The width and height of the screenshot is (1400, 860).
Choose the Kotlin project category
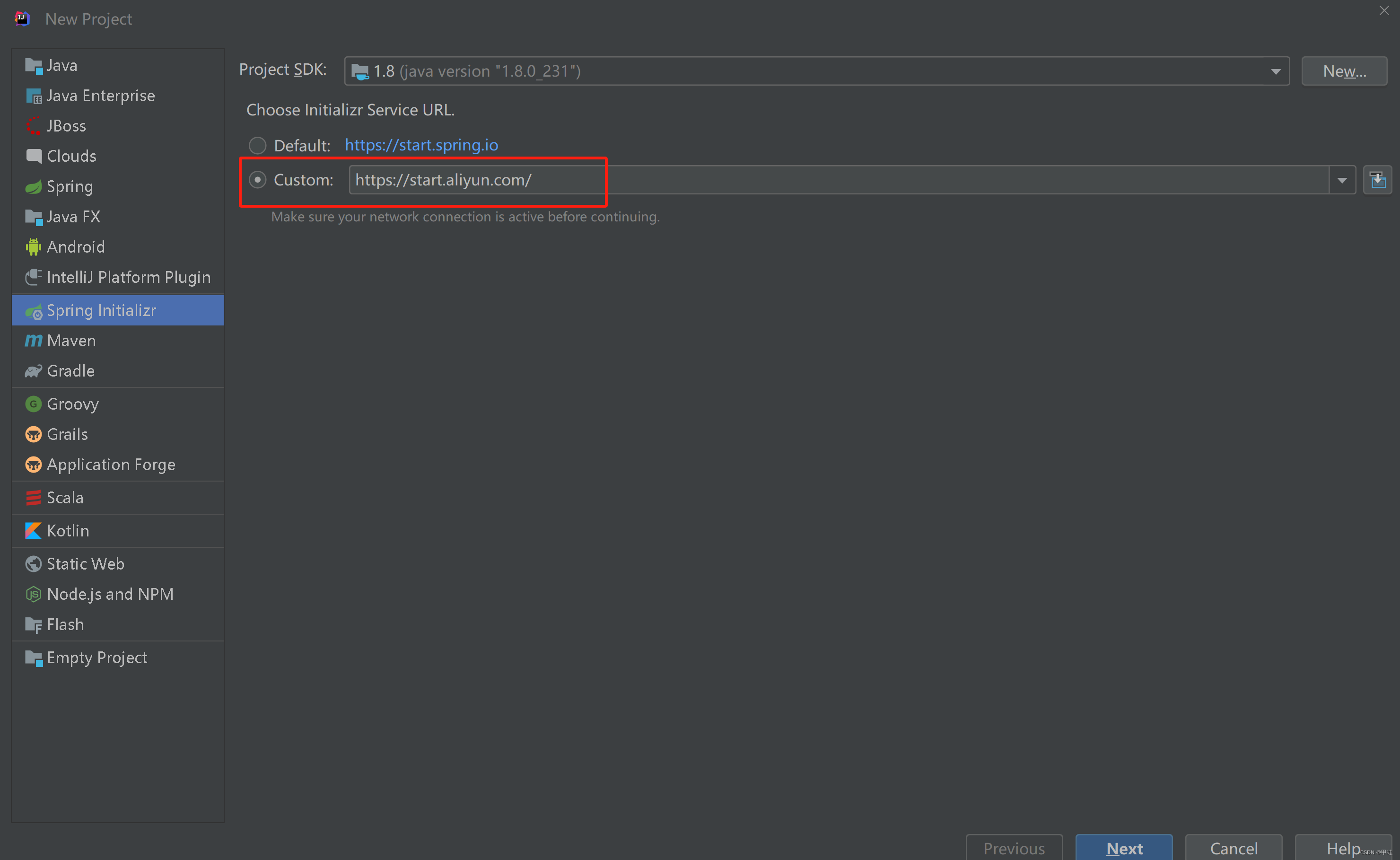point(68,530)
